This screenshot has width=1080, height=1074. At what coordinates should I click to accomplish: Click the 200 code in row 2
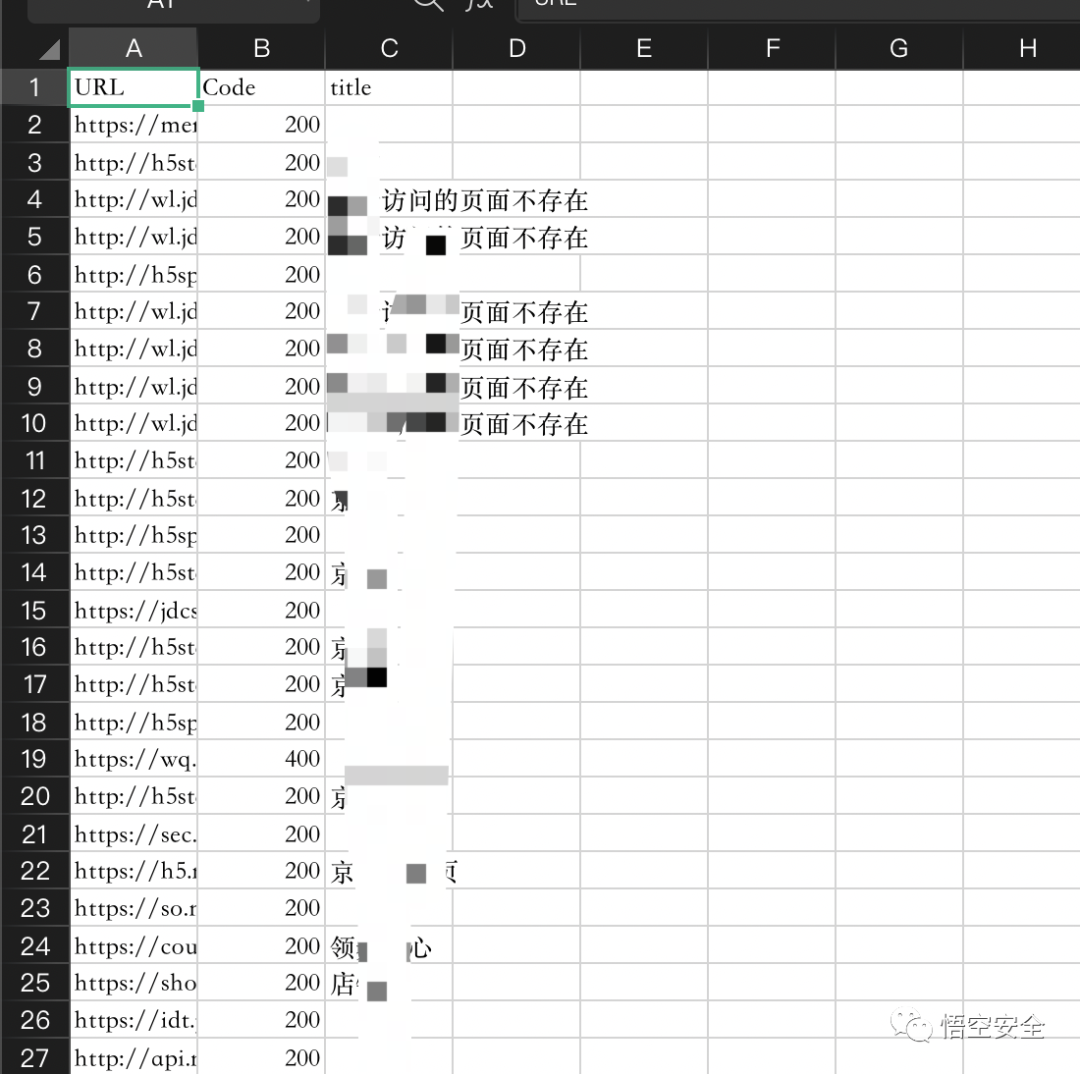point(261,125)
